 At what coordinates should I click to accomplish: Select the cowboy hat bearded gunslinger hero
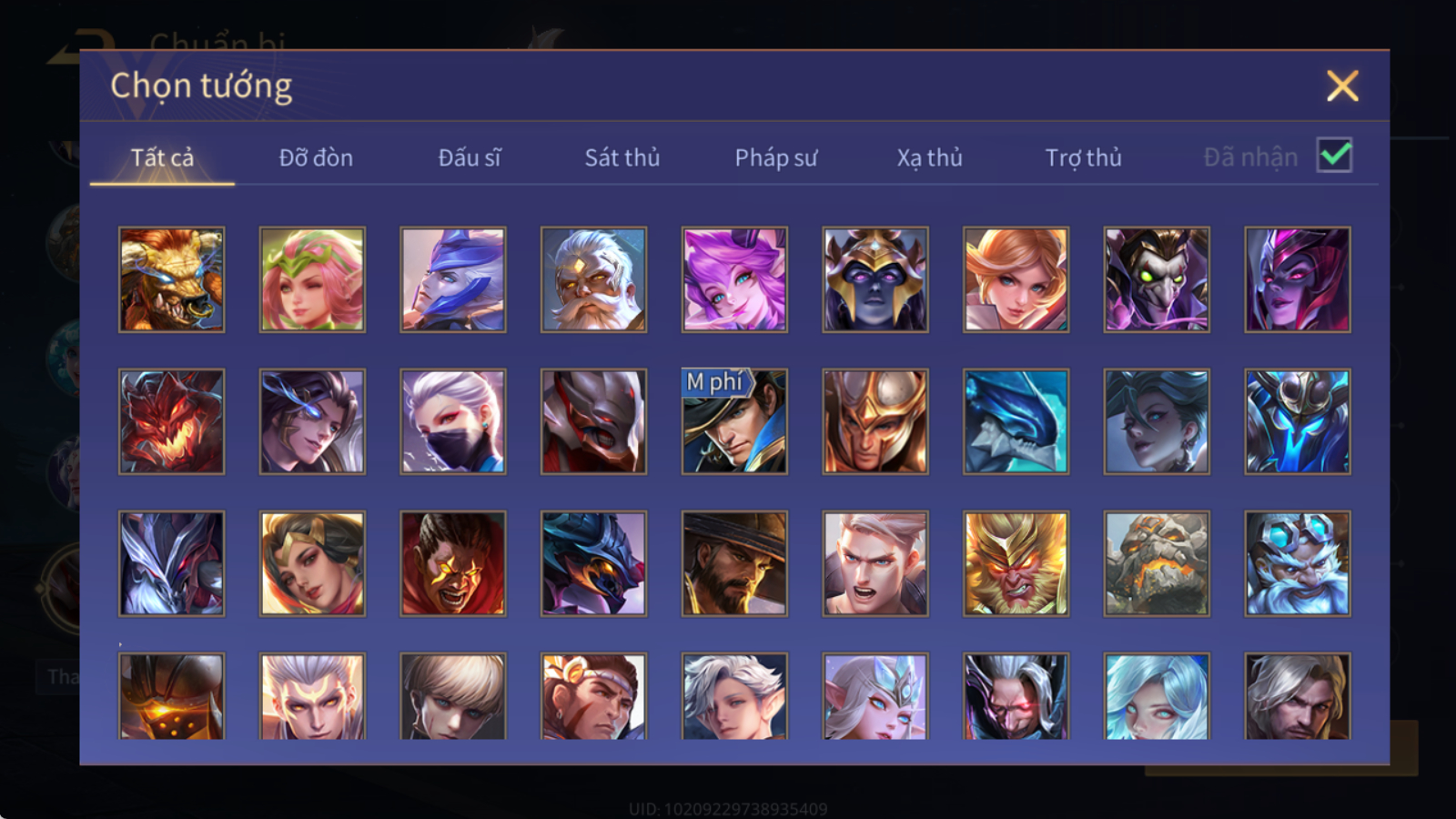point(734,563)
